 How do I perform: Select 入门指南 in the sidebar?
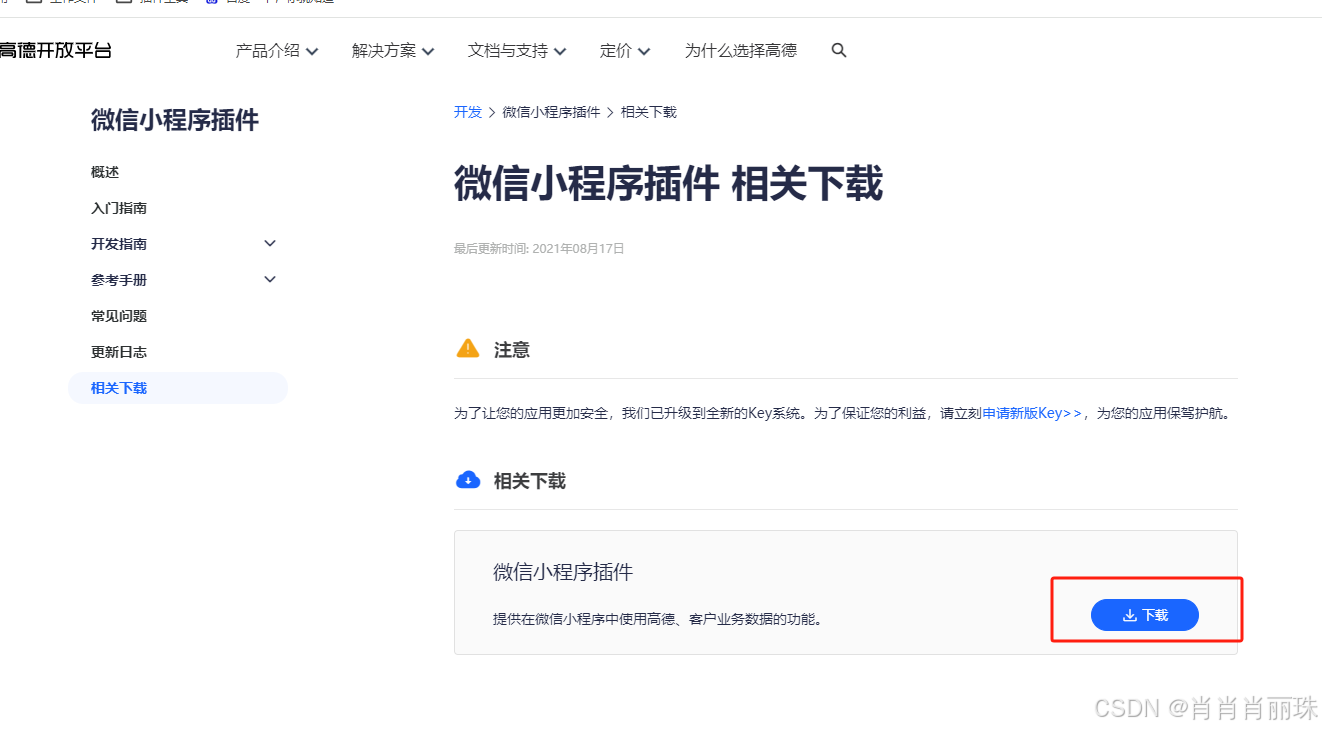click(x=119, y=208)
